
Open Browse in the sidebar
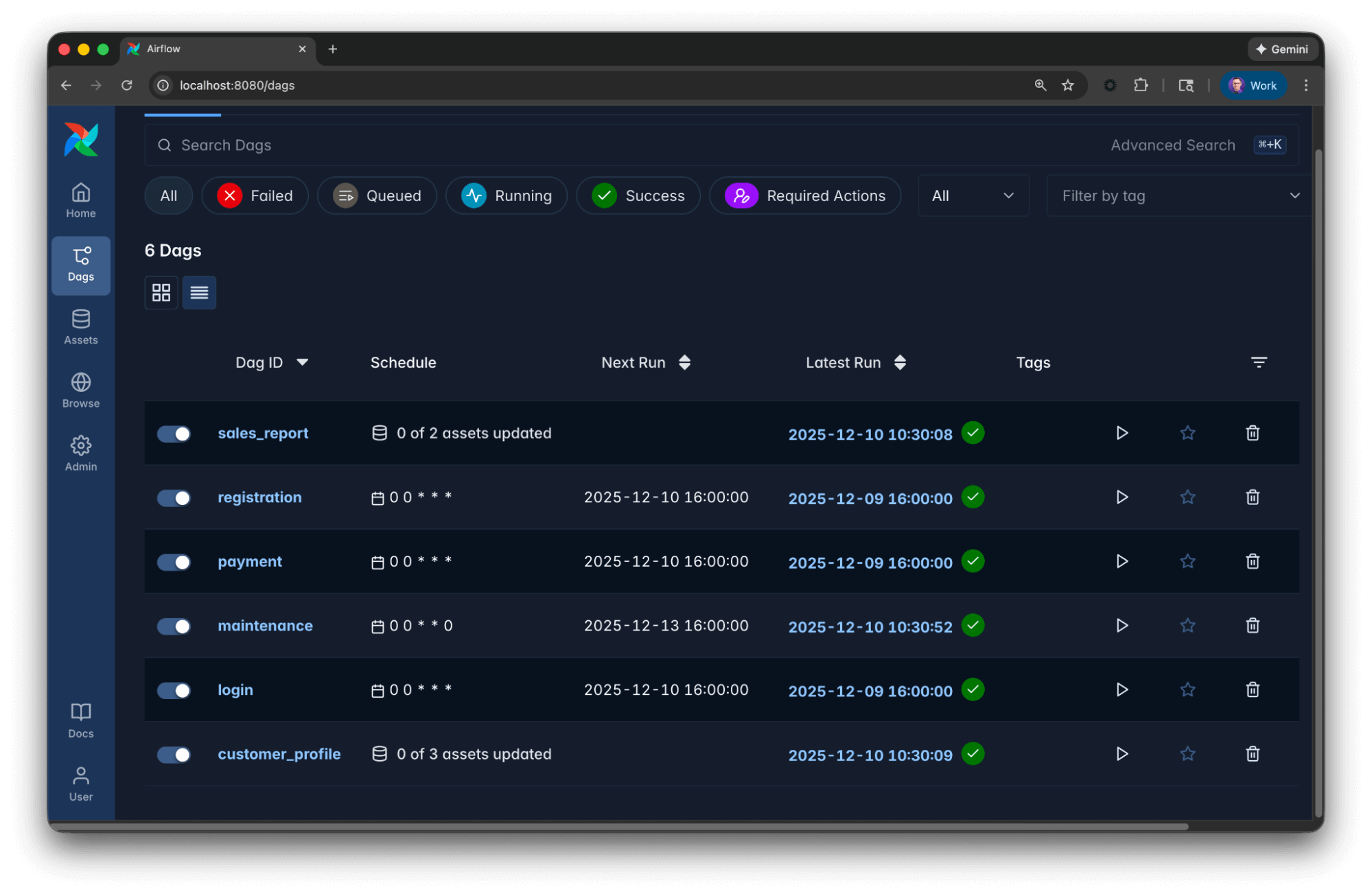tap(81, 390)
